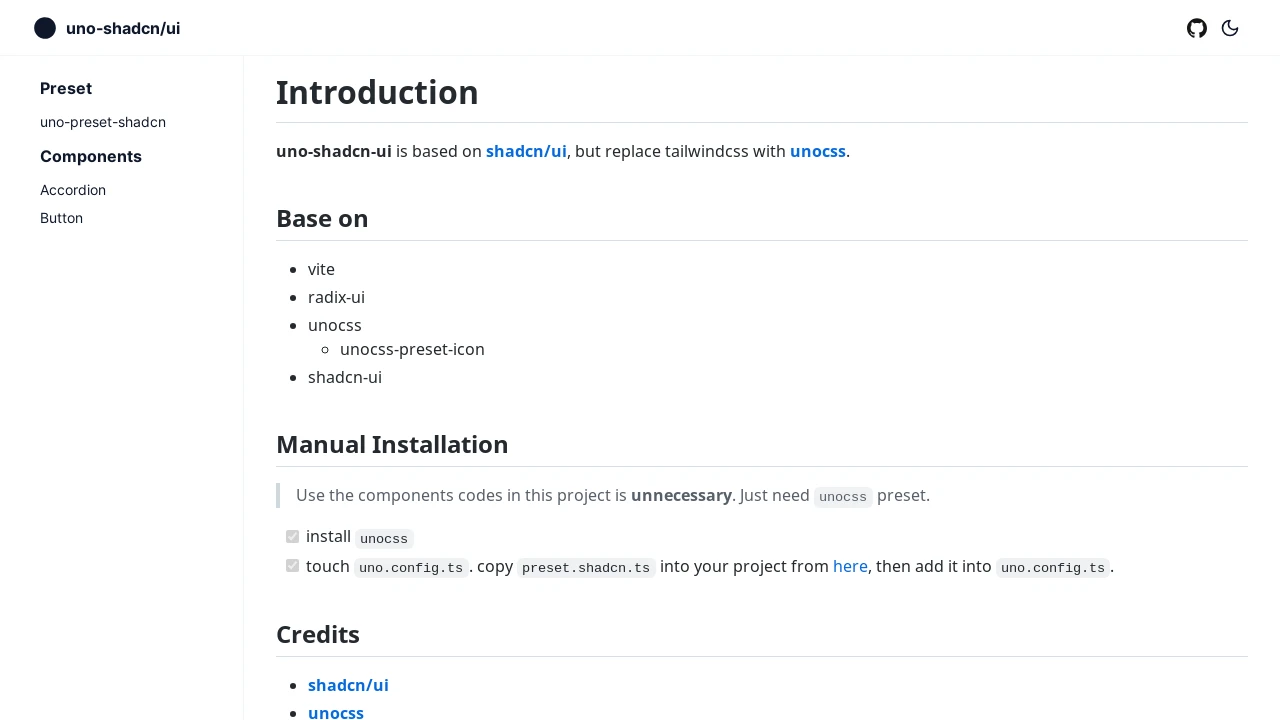Toggle the 'install unocss' checkbox
Viewport: 1280px width, 720px height.
point(292,537)
